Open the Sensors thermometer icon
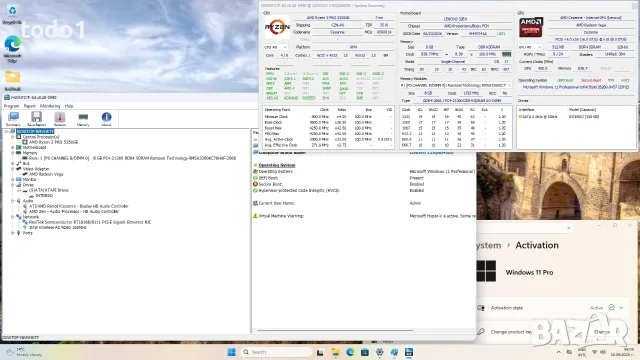 [x=60, y=119]
